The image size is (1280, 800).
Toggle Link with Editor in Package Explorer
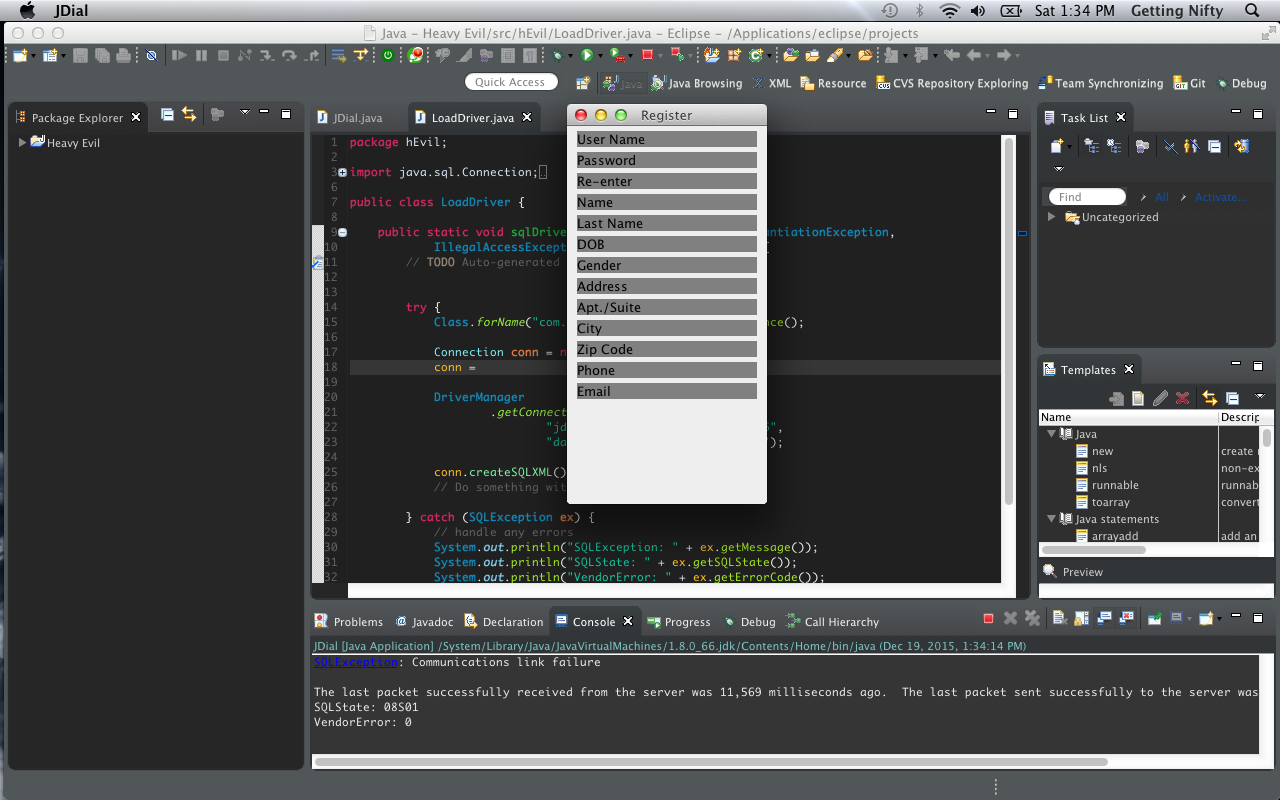189,115
